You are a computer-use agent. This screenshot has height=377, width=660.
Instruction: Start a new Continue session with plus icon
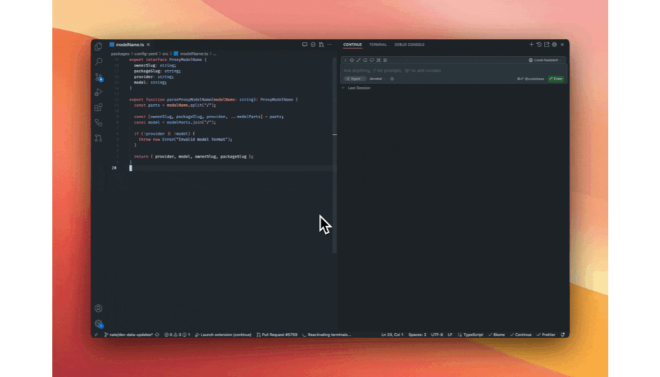531,45
